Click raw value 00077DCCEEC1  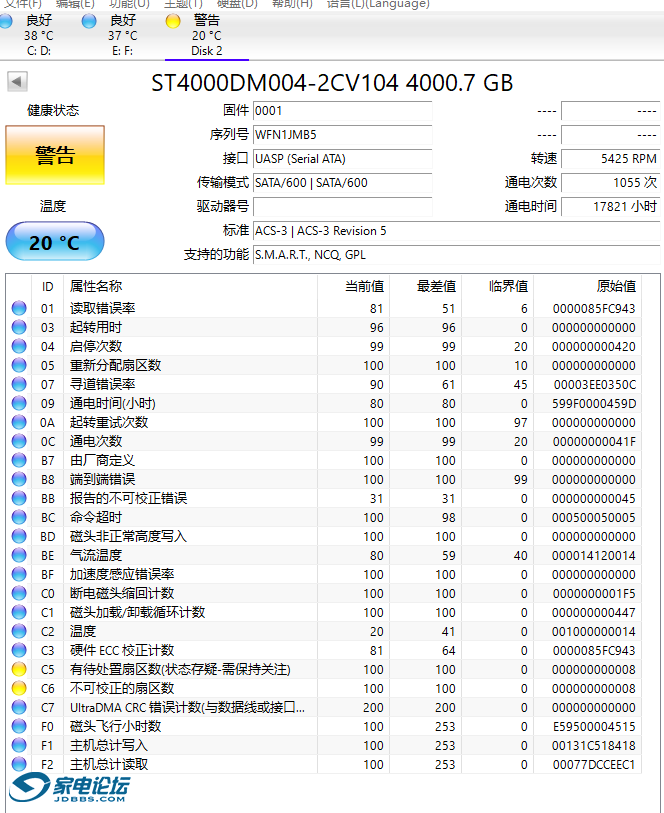click(594, 764)
